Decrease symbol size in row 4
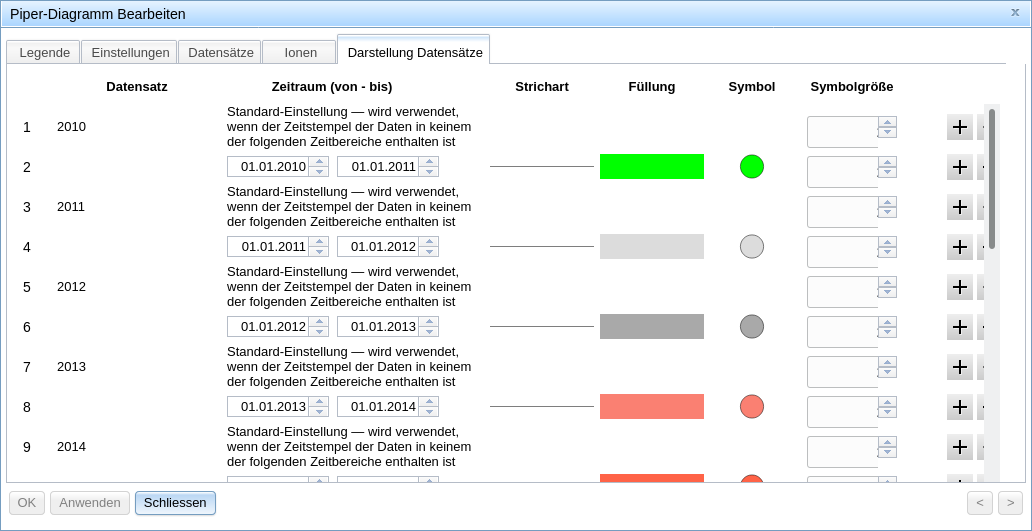The height and width of the screenshot is (531, 1032). [888, 252]
